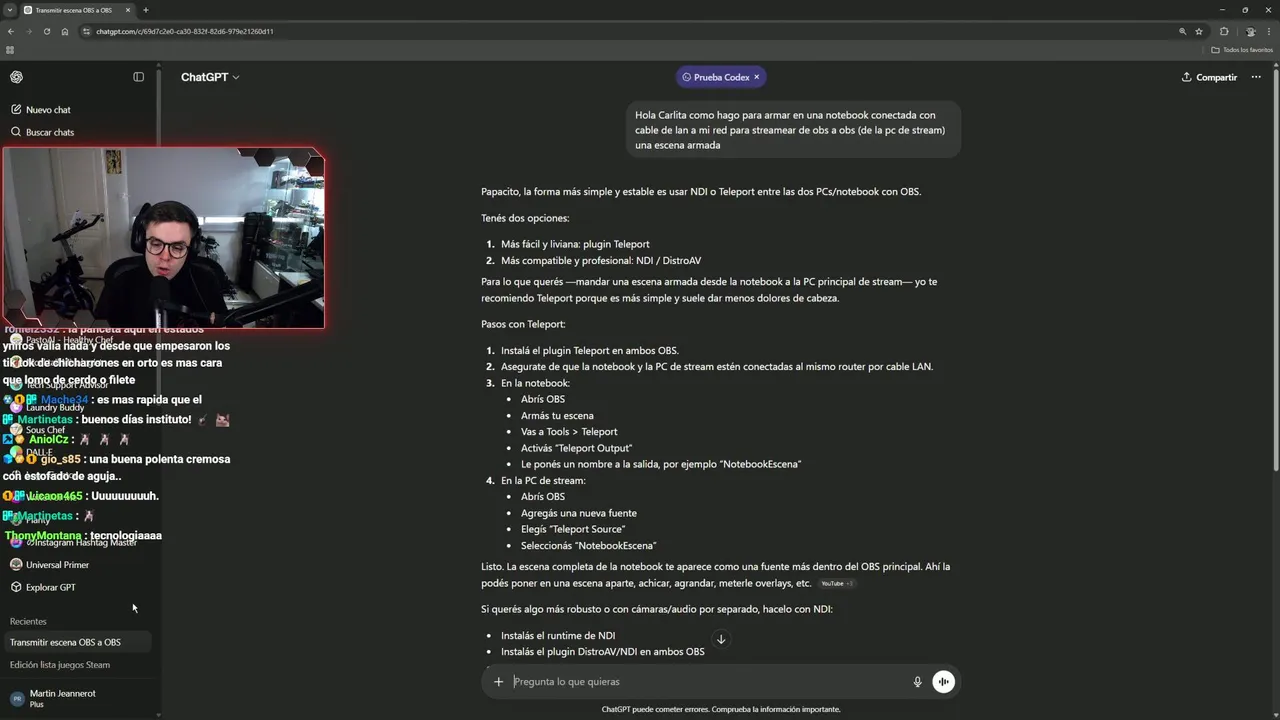This screenshot has height=720, width=1280.
Task: Open Buscar chats search
Action: pos(50,132)
